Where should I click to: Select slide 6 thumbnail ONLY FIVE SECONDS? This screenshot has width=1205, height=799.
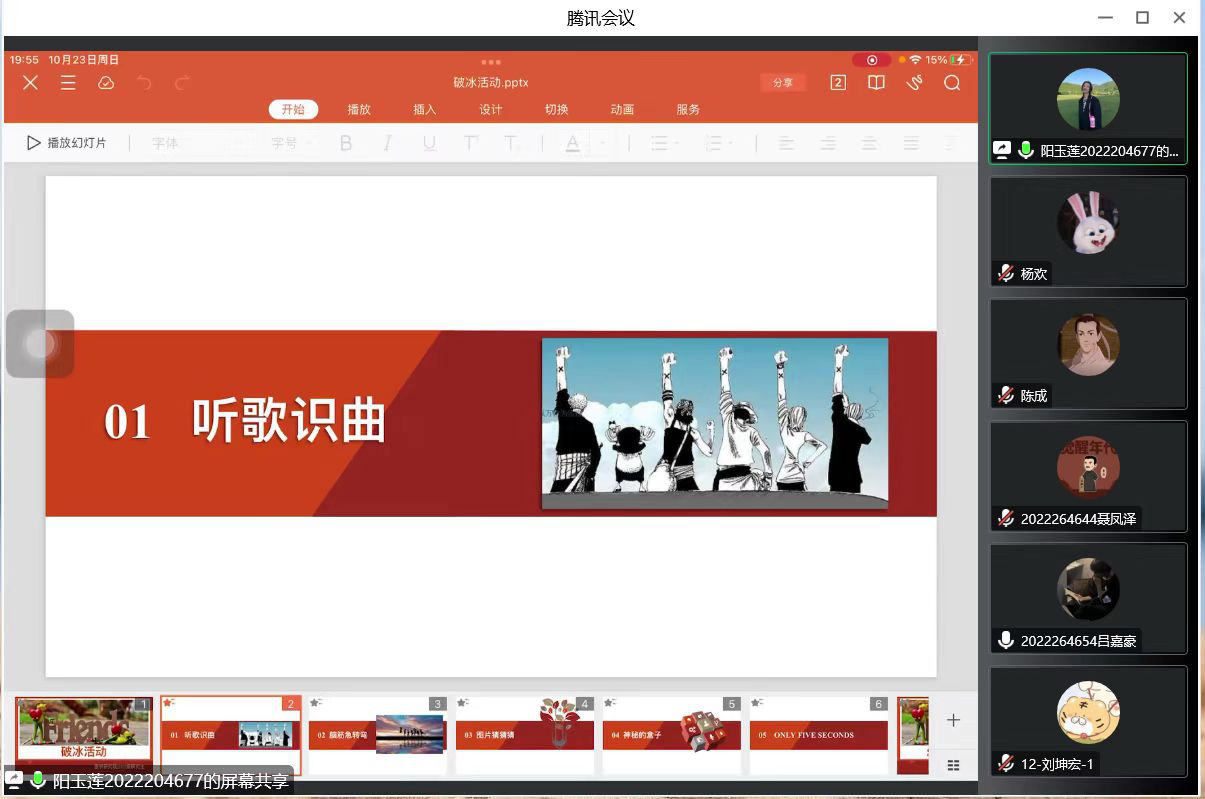coord(819,735)
